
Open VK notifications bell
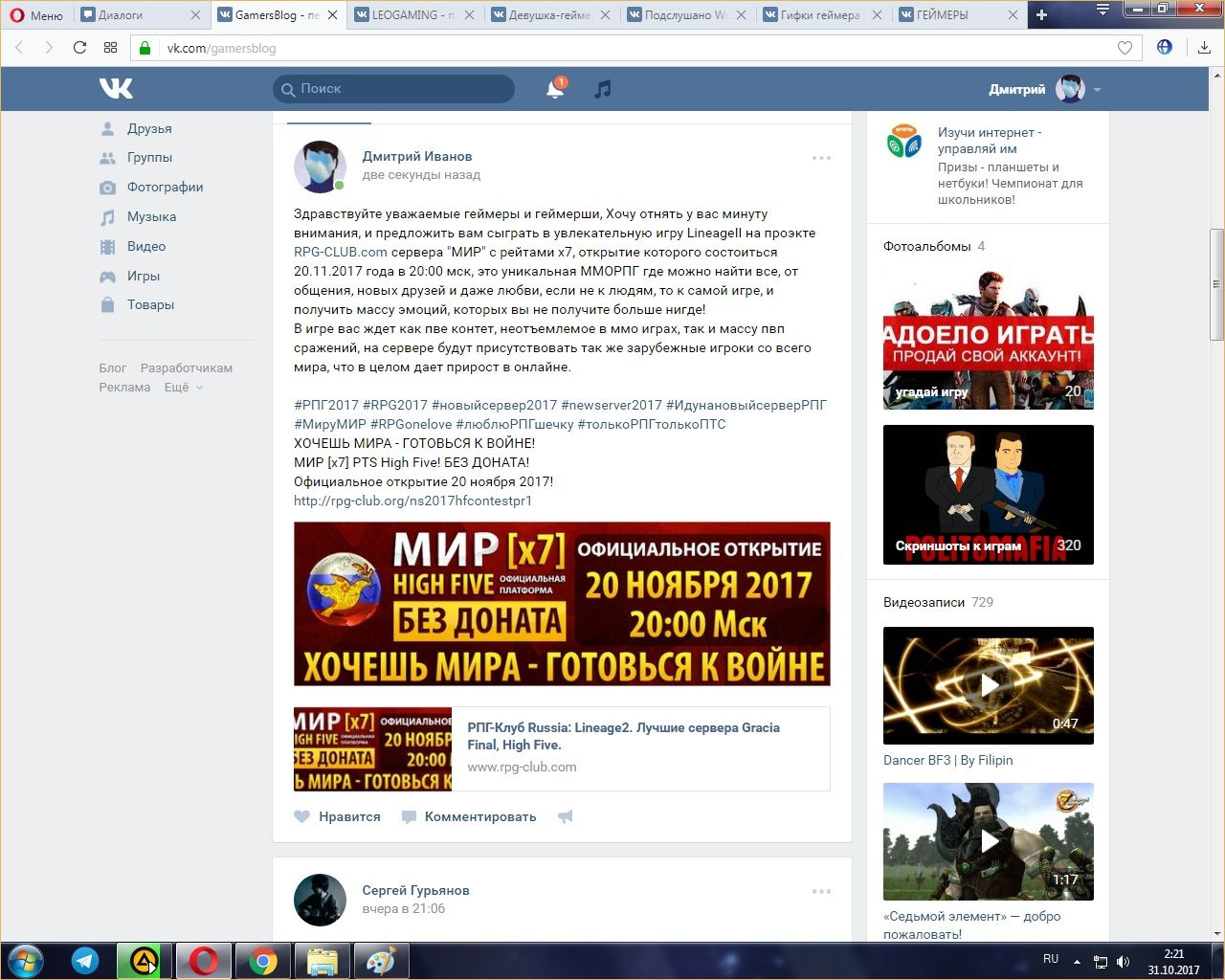(x=555, y=89)
